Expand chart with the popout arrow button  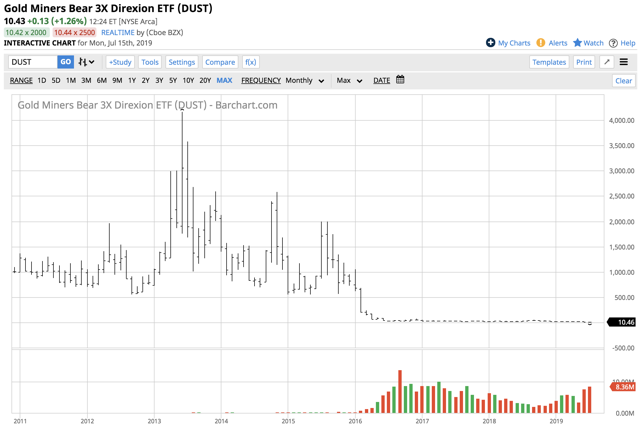[x=607, y=62]
